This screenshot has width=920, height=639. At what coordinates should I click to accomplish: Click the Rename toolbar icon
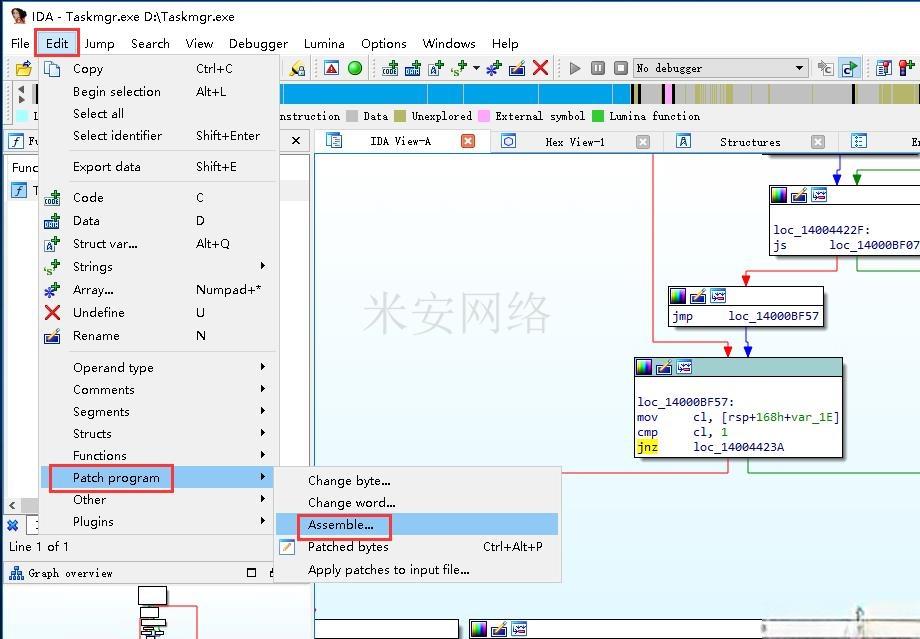(x=517, y=69)
